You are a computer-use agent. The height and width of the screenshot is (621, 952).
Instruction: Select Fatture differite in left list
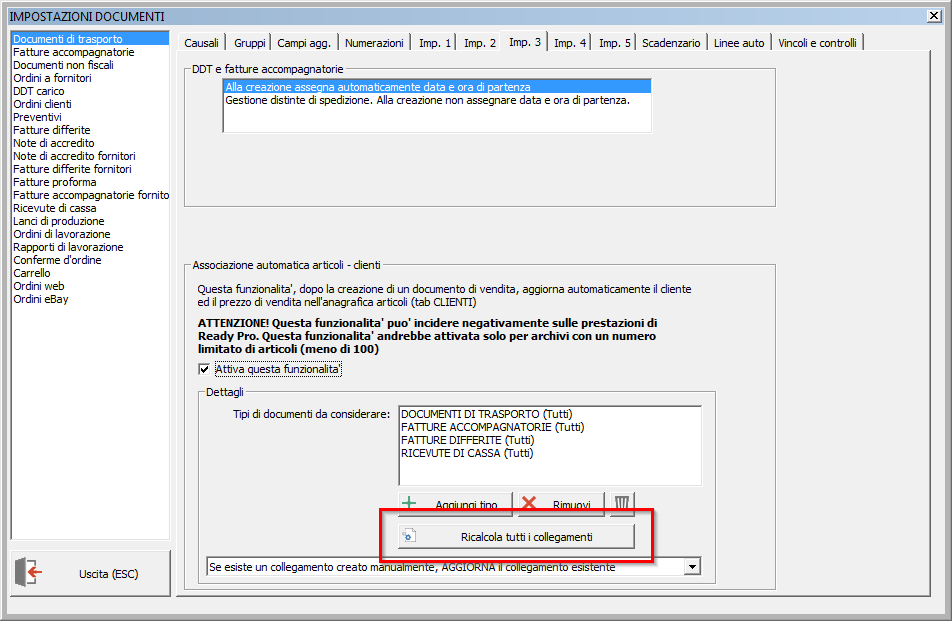coord(90,130)
